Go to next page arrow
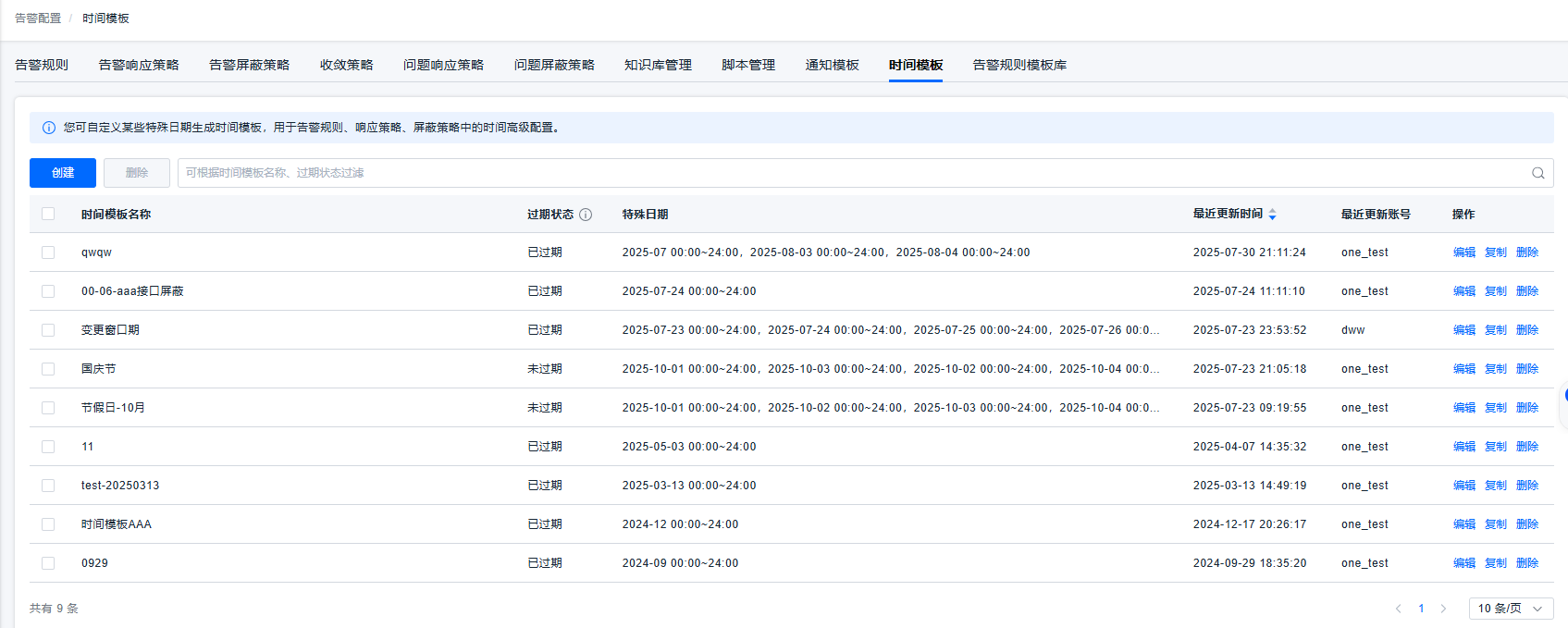 (1443, 609)
